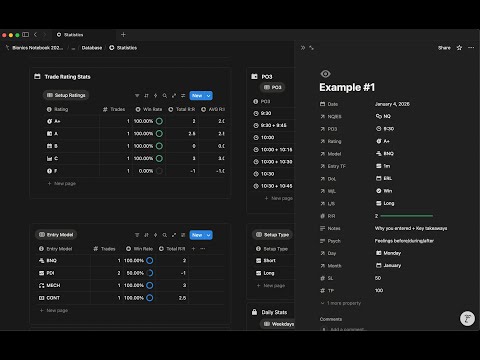Edit the SL value 50
480x360 pixels.
(378, 278)
